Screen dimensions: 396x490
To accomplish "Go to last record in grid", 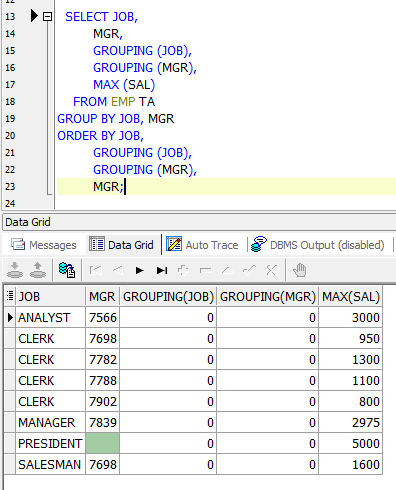I will pos(162,270).
